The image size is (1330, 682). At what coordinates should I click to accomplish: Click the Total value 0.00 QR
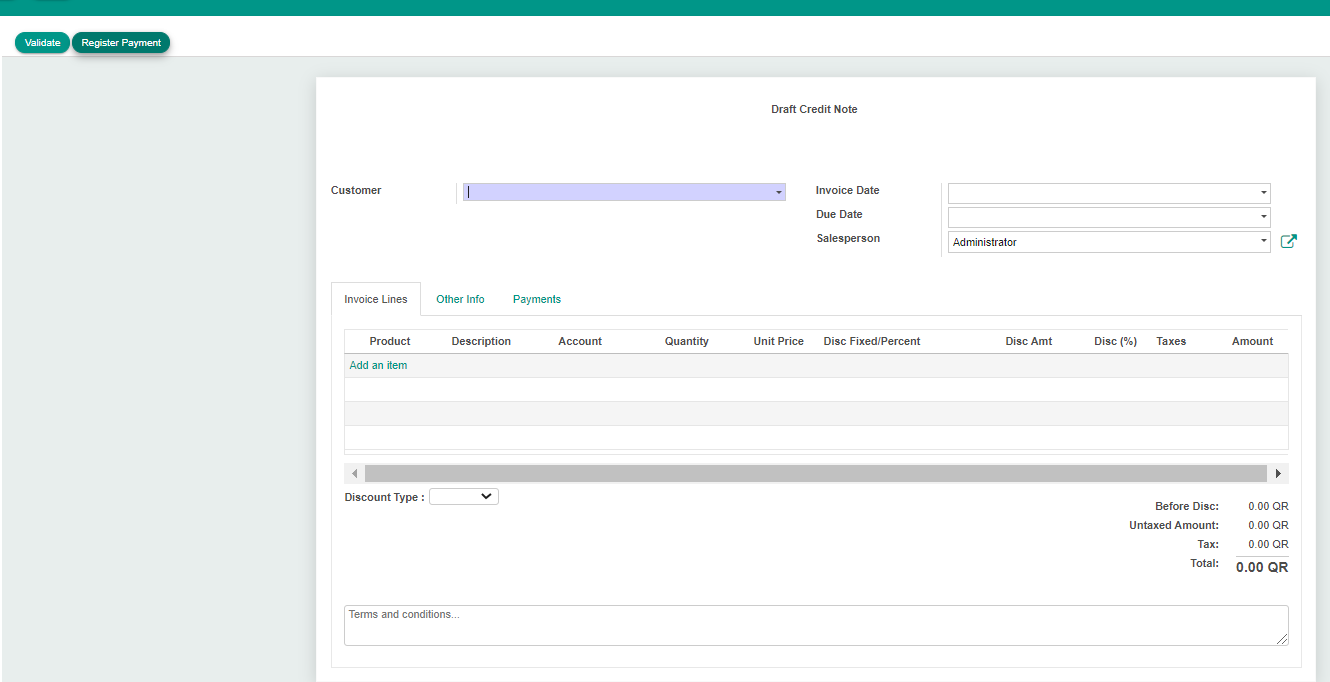[x=1262, y=567]
